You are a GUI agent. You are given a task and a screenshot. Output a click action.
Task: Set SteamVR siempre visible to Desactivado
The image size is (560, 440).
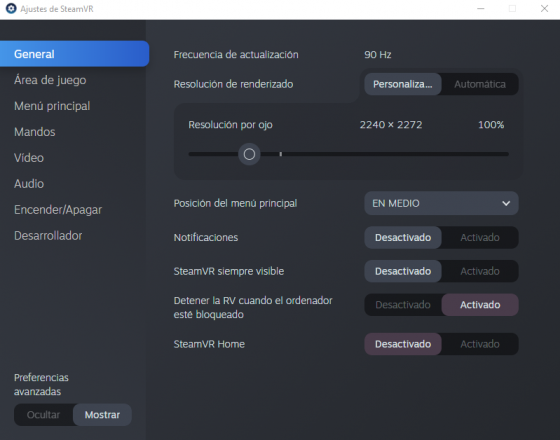(x=403, y=271)
